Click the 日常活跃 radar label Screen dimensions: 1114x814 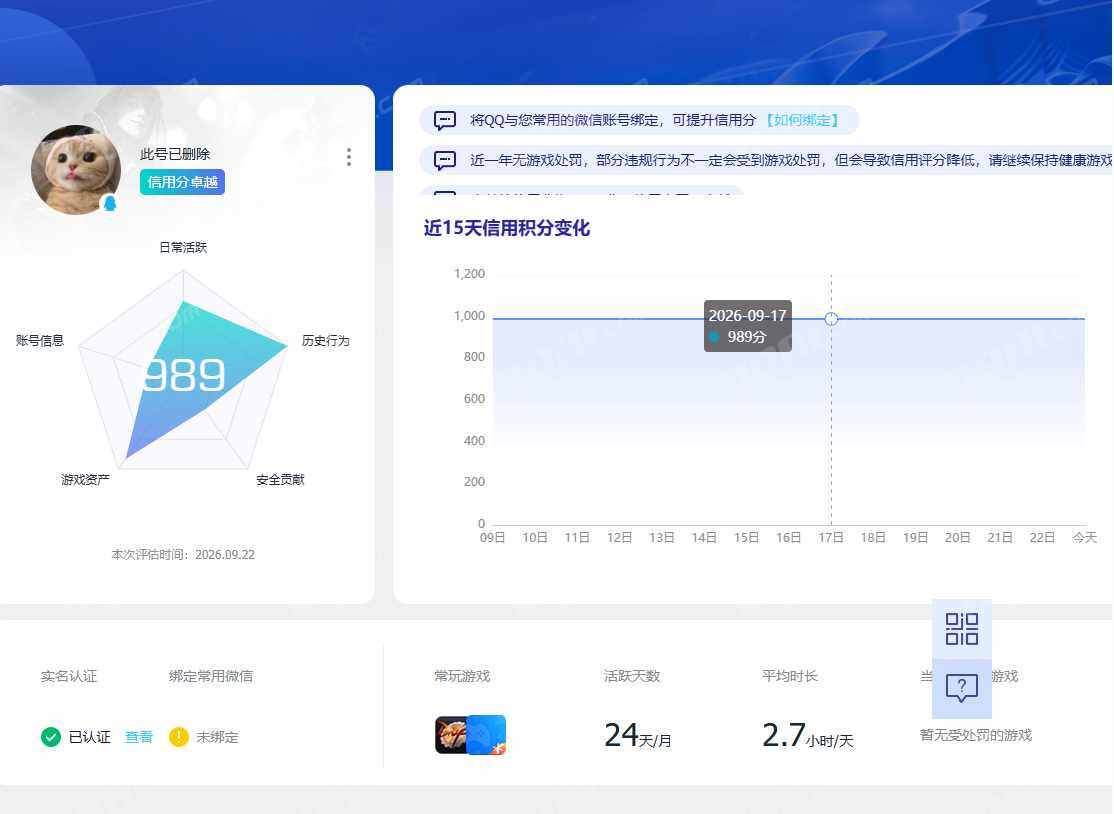tap(183, 247)
